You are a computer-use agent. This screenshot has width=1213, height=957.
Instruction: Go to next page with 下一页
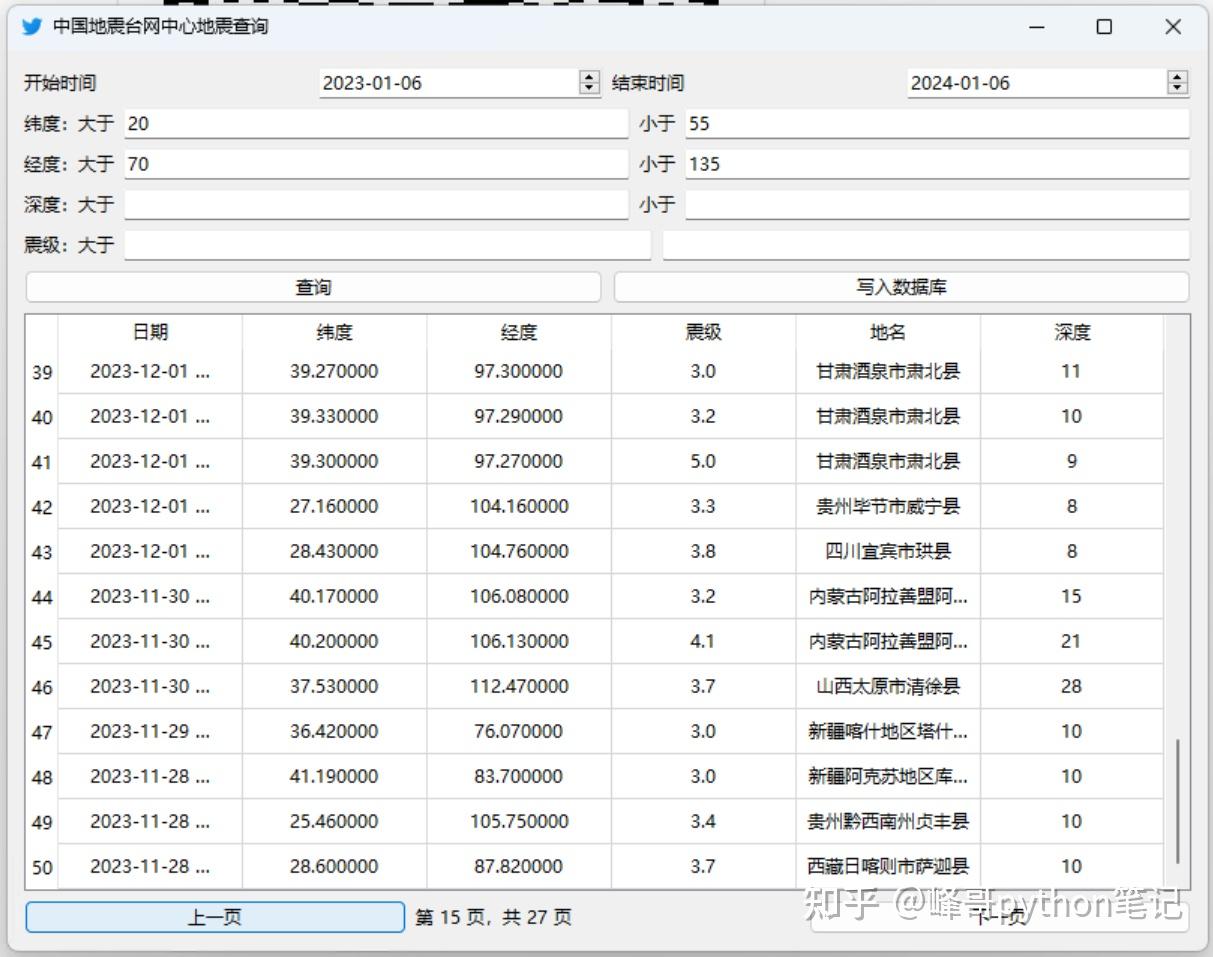coord(1000,917)
